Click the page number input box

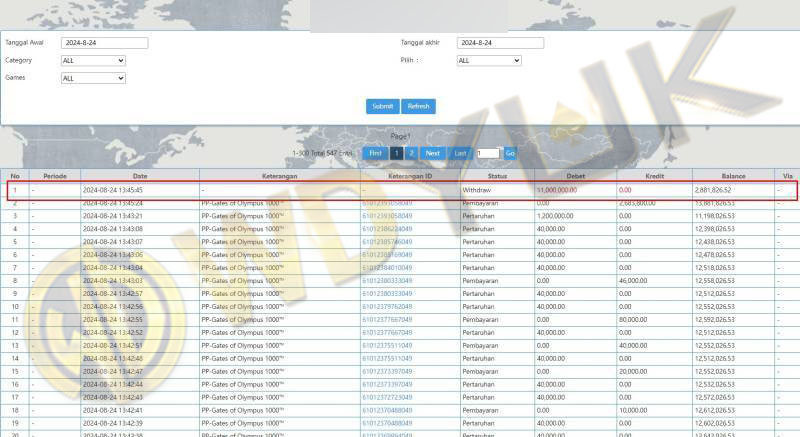[487, 153]
